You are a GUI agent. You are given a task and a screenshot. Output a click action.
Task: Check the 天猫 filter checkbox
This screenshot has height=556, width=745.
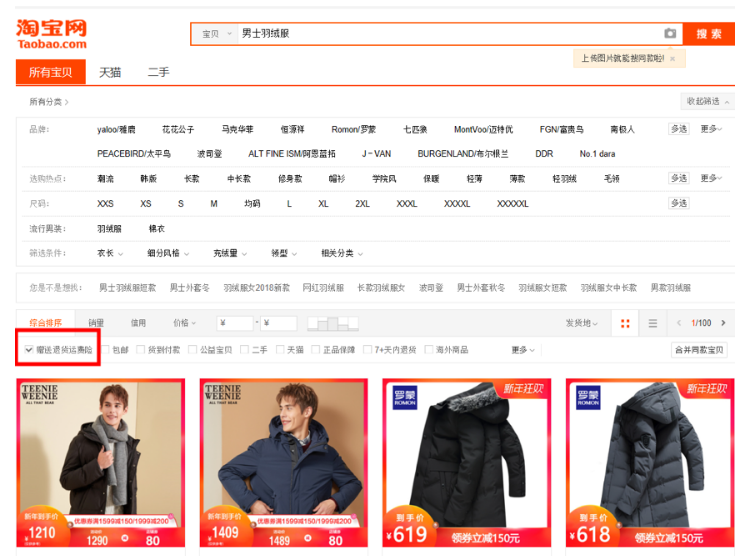tap(280, 349)
